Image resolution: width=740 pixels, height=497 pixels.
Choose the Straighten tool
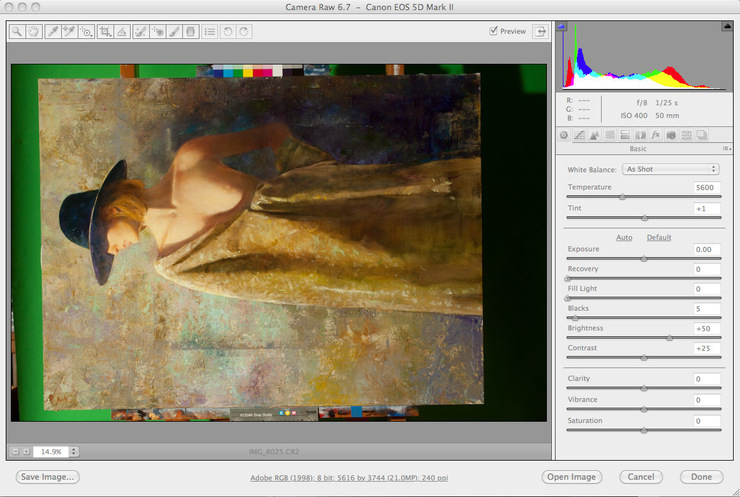click(122, 31)
